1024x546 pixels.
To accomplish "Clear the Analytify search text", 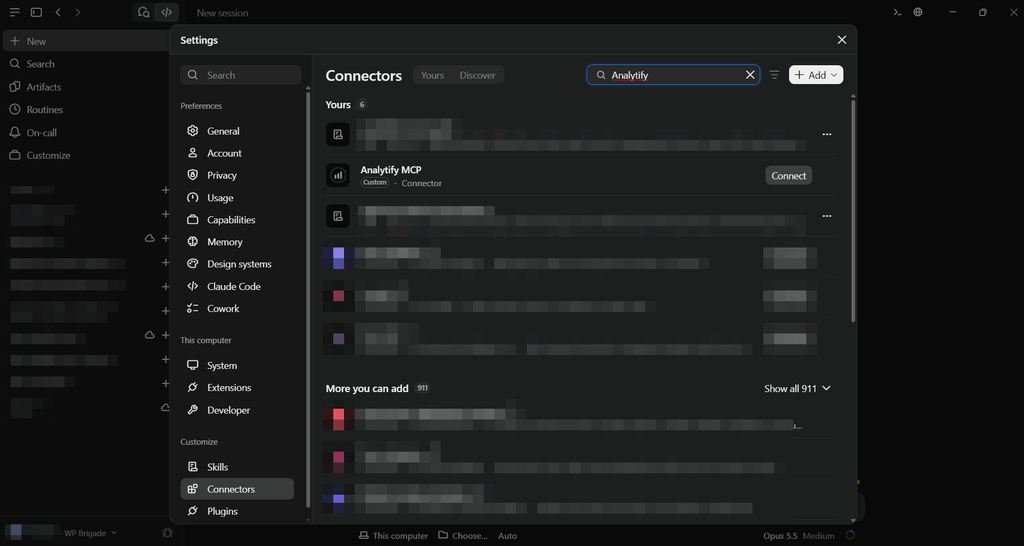I will coord(750,75).
